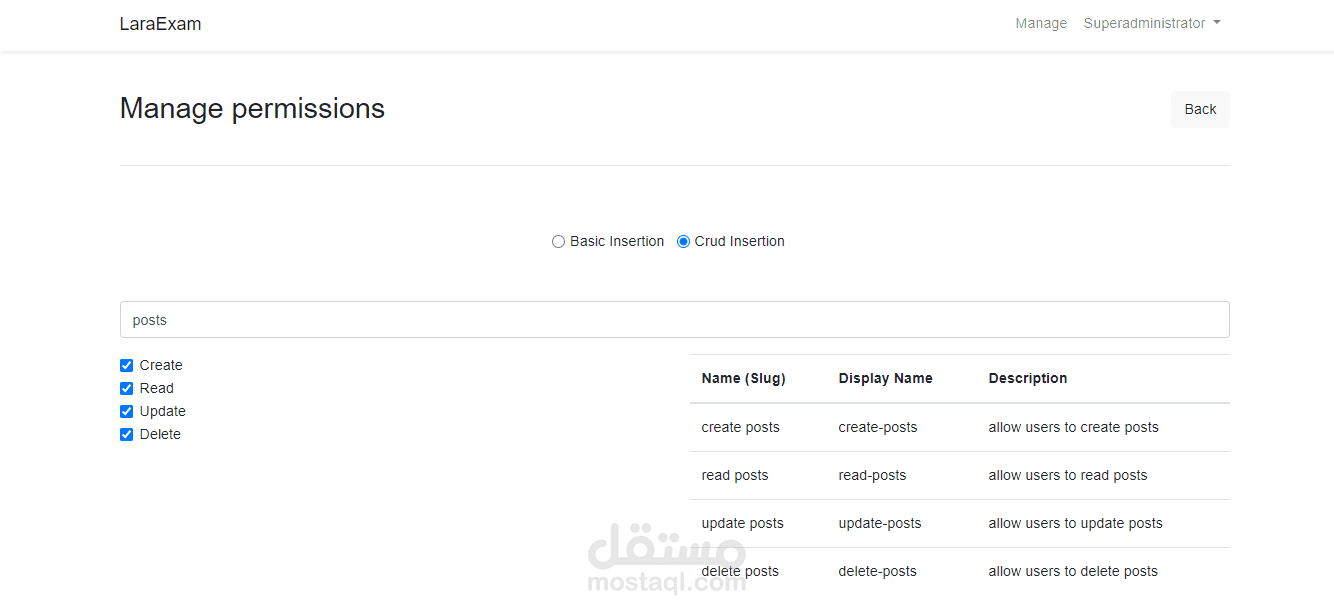Select the create posts slug cell

740,427
